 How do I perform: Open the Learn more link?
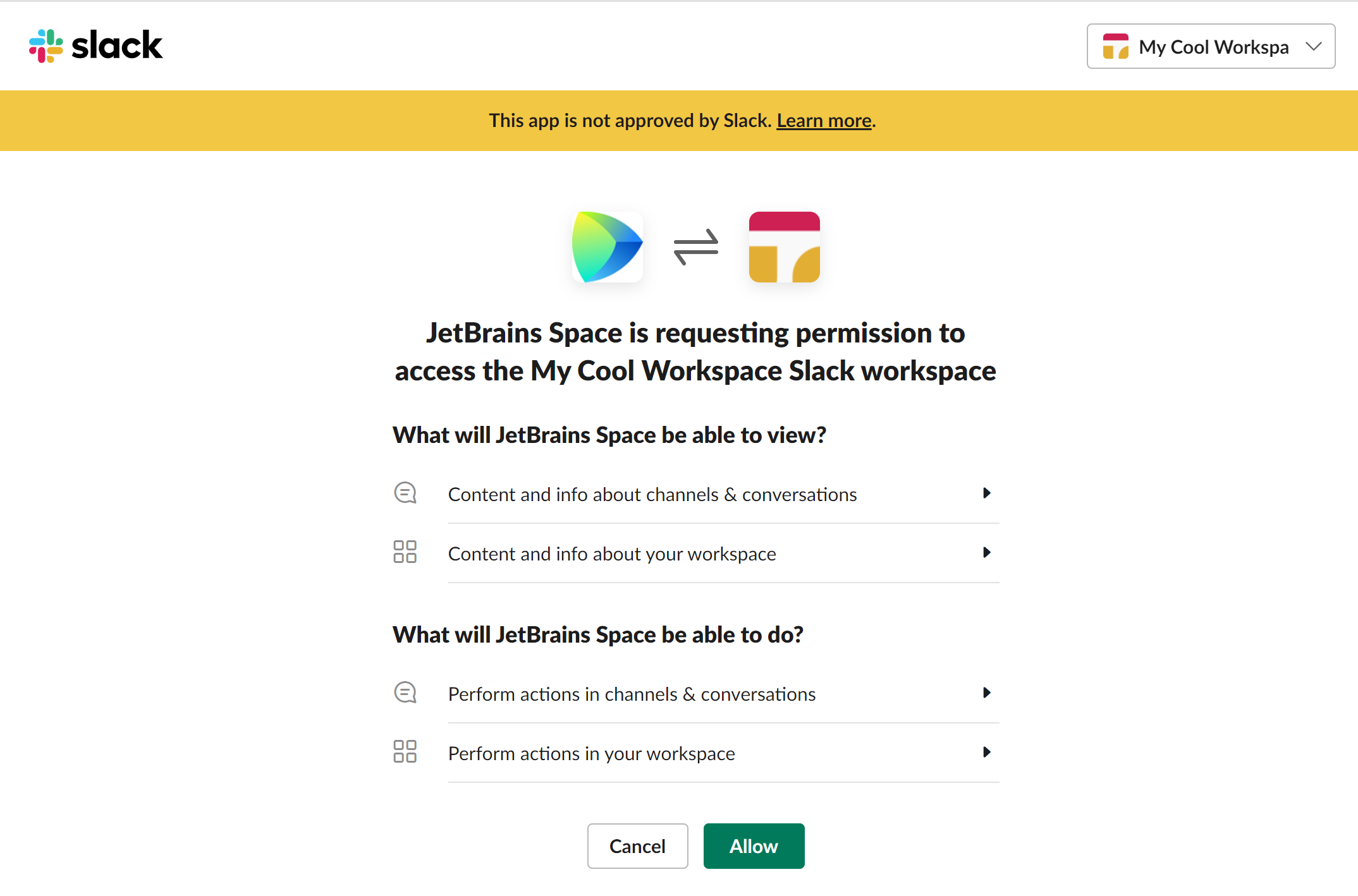click(824, 120)
